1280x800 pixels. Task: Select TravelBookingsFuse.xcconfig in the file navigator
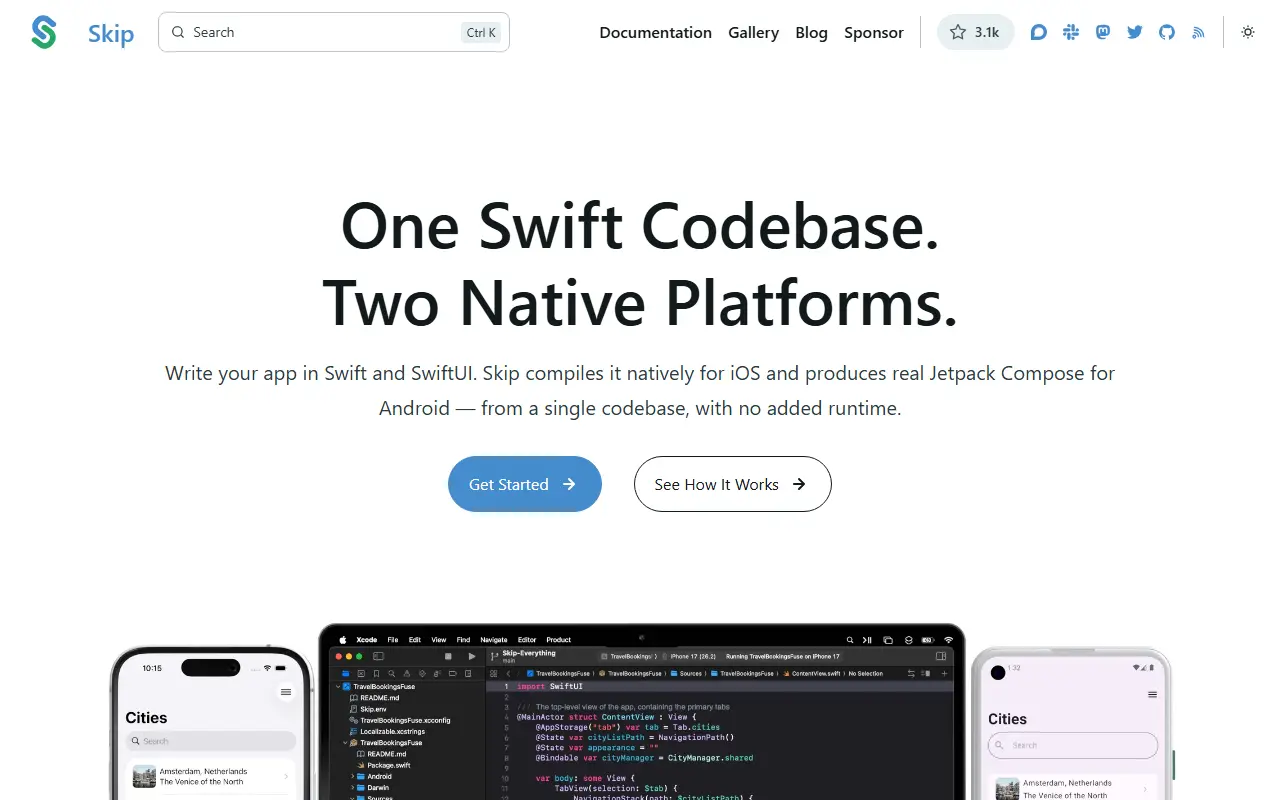coord(400,720)
